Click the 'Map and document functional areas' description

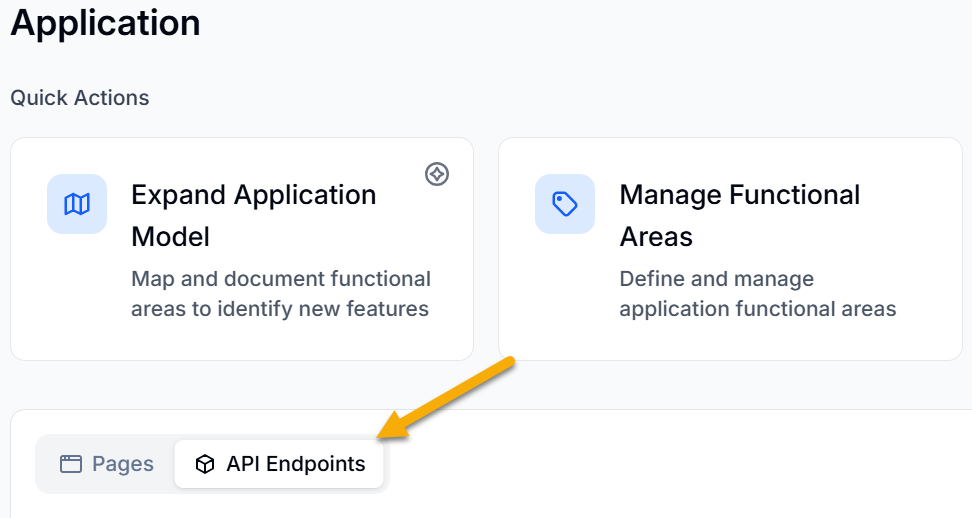[281, 294]
